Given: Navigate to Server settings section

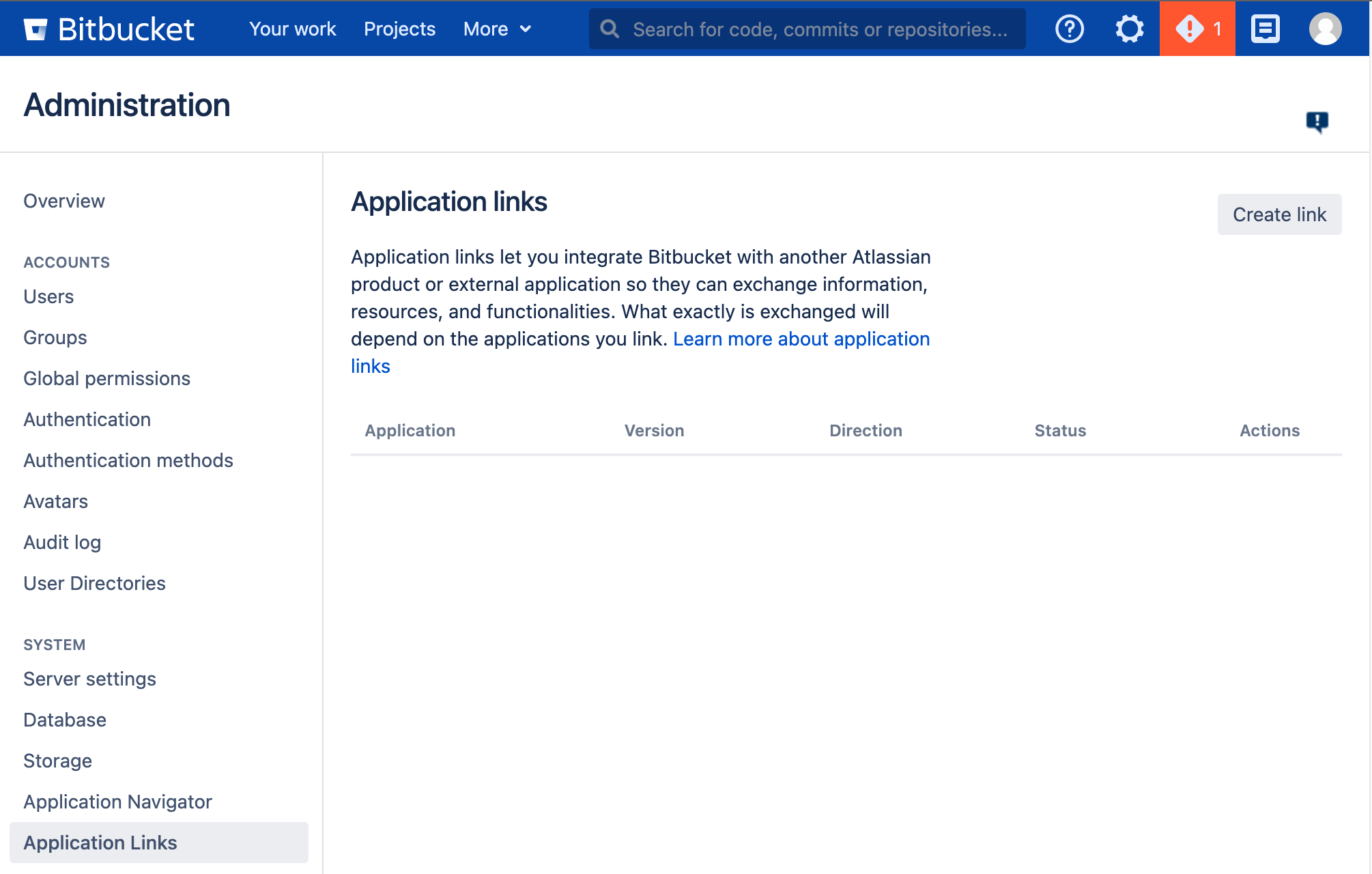Looking at the screenshot, I should click(89, 678).
